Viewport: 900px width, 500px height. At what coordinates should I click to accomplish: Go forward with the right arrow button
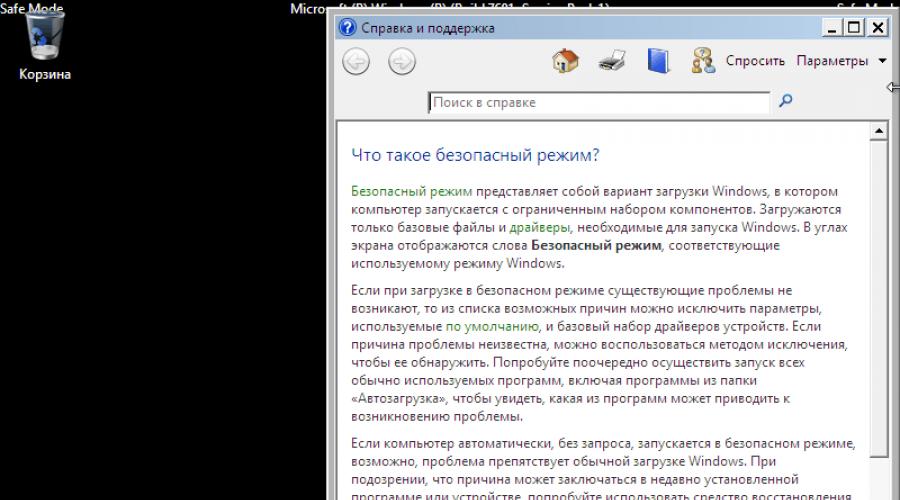pos(402,61)
